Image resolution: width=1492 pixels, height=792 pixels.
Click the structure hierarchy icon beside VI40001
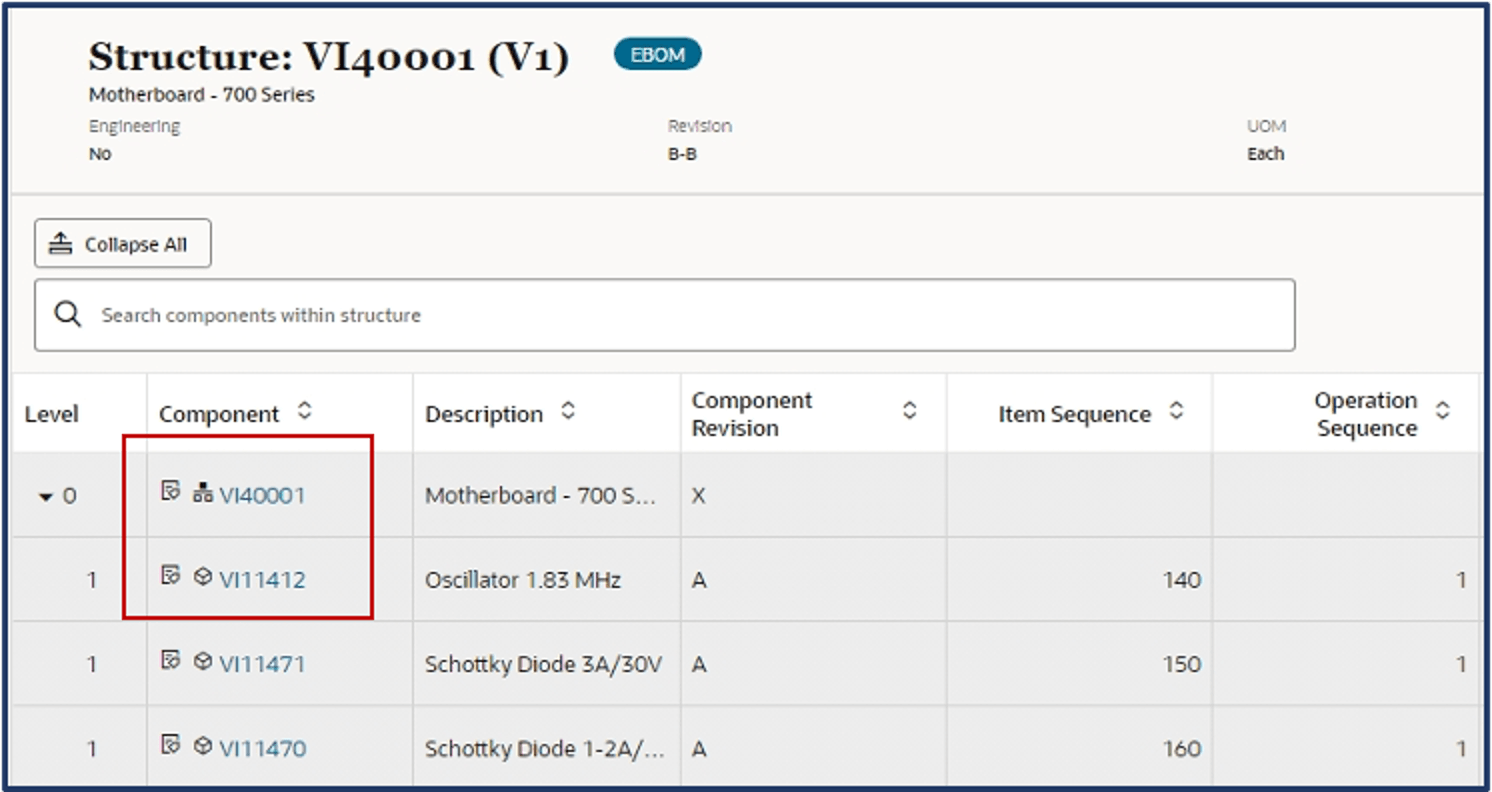point(202,492)
